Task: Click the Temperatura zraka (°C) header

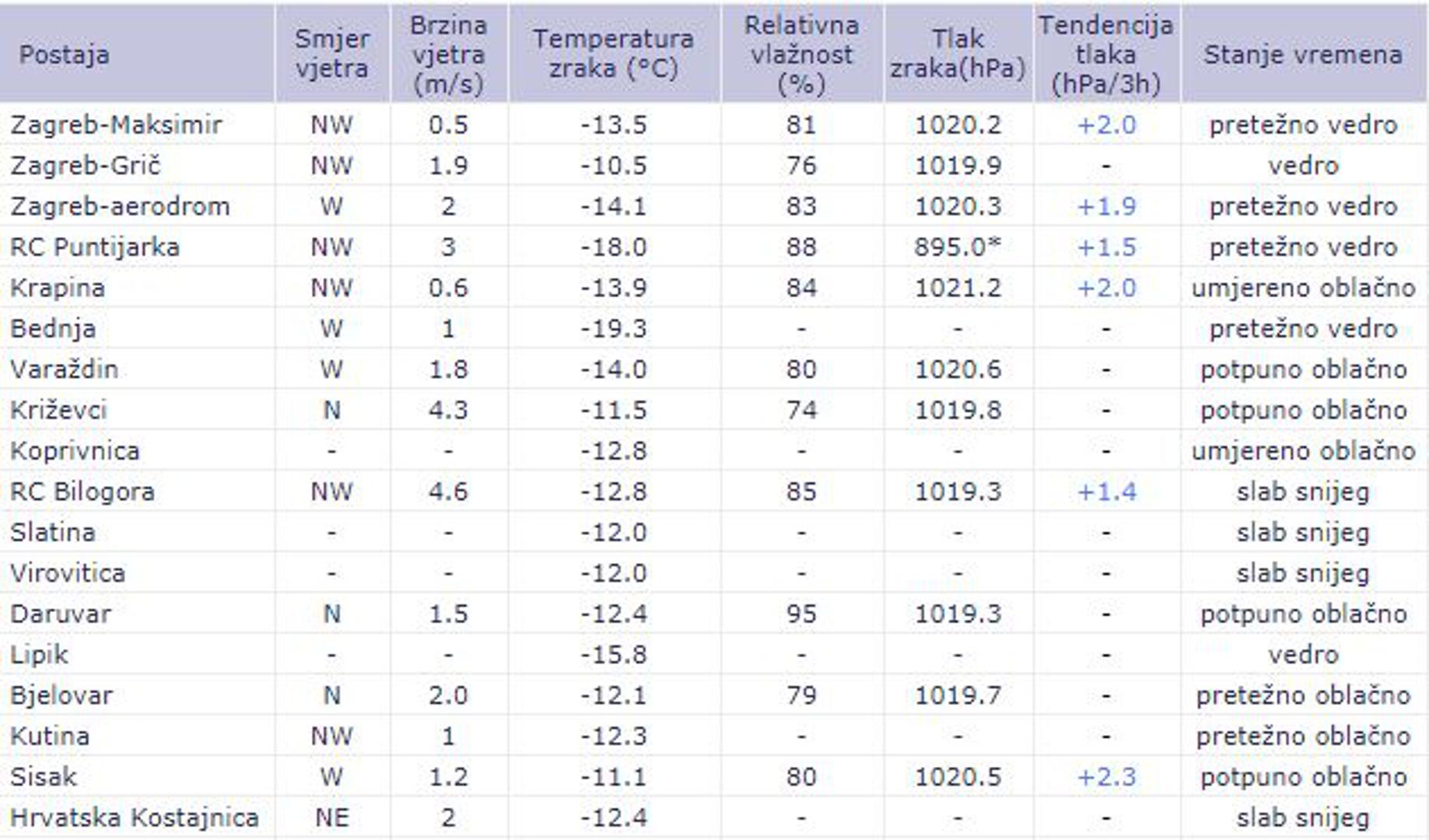Action: click(613, 54)
